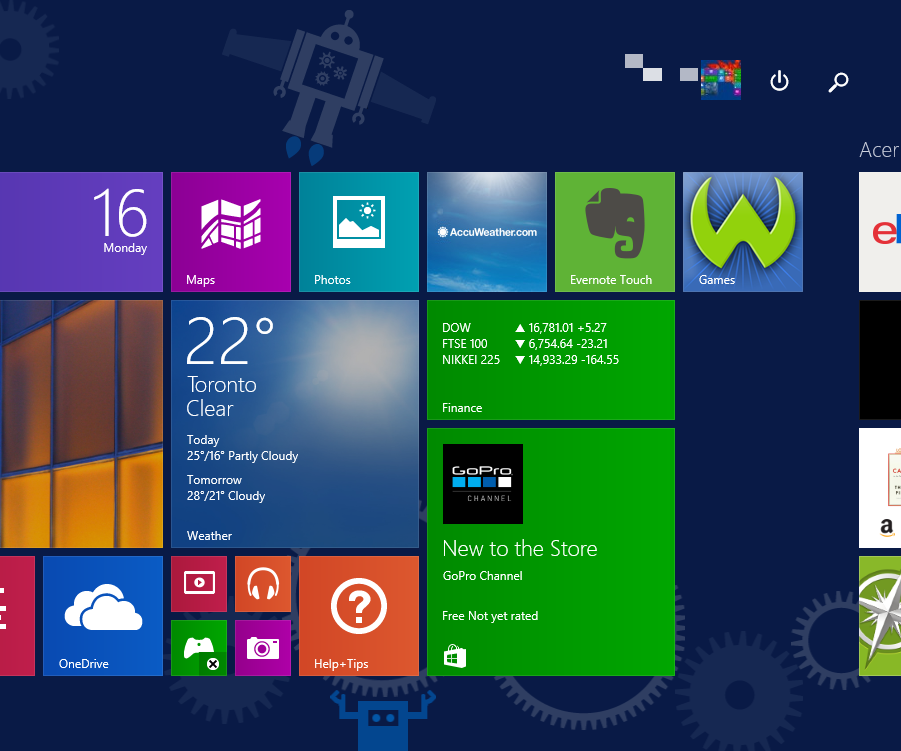Open the Store tile with GoPro Channel
Screen dimensions: 901x751
coord(551,552)
